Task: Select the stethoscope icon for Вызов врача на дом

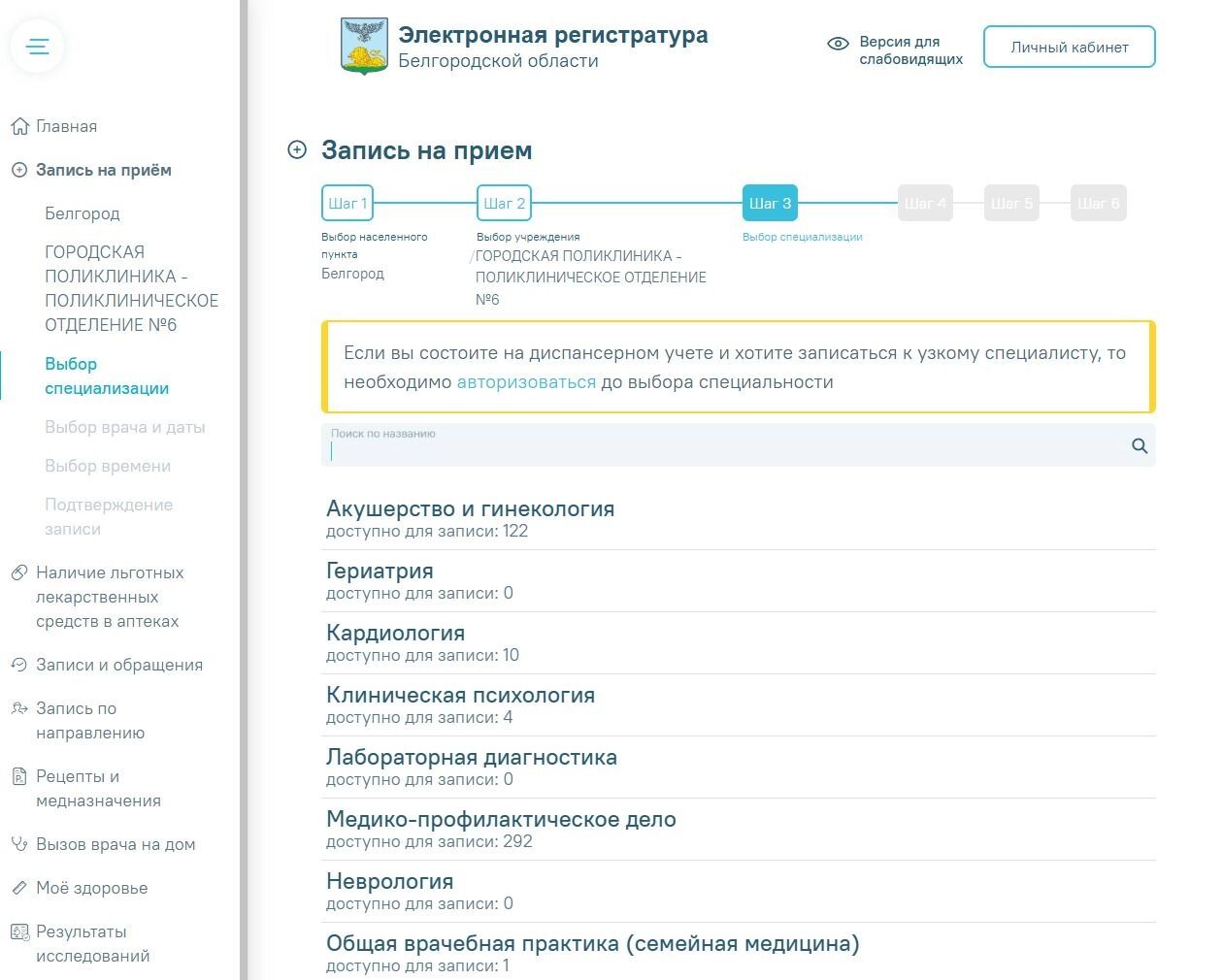Action: (x=18, y=843)
